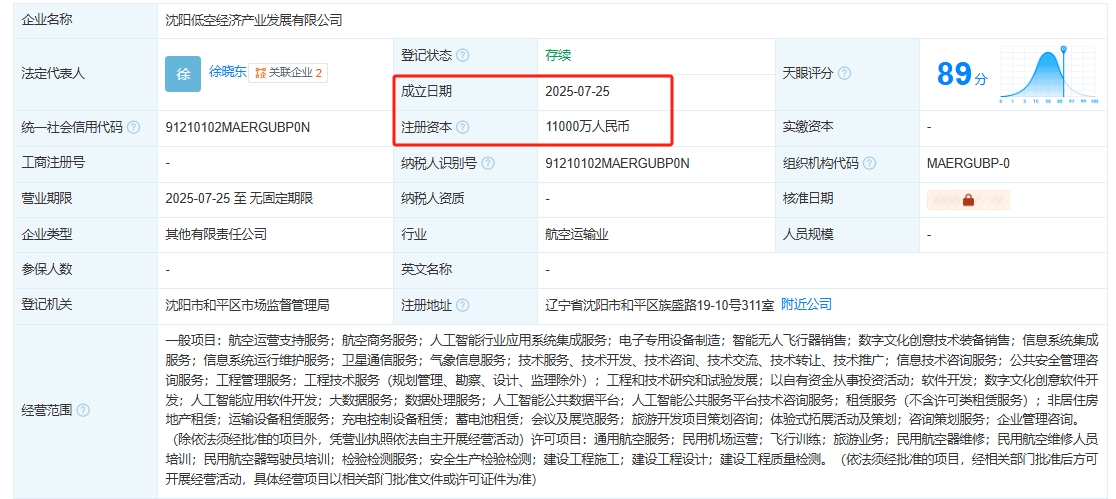Open legal representative 徐晓东's profile link
The width and height of the screenshot is (1116, 499).
click(227, 71)
